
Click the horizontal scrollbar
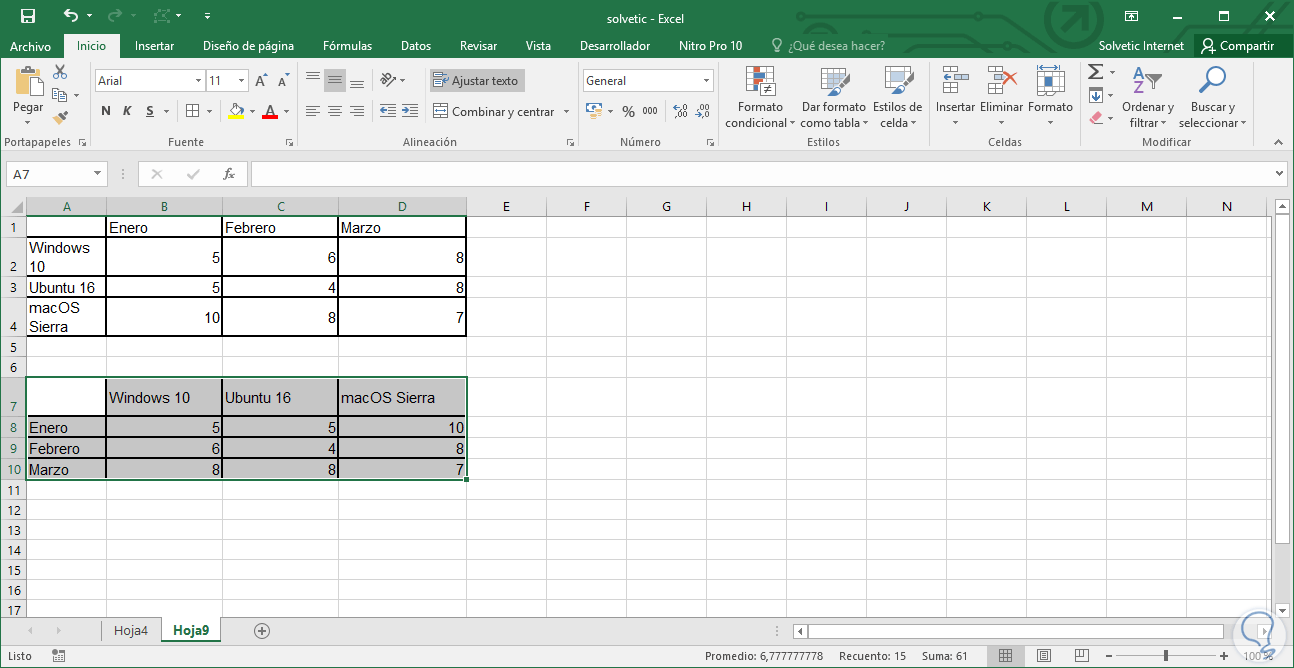(x=1016, y=631)
